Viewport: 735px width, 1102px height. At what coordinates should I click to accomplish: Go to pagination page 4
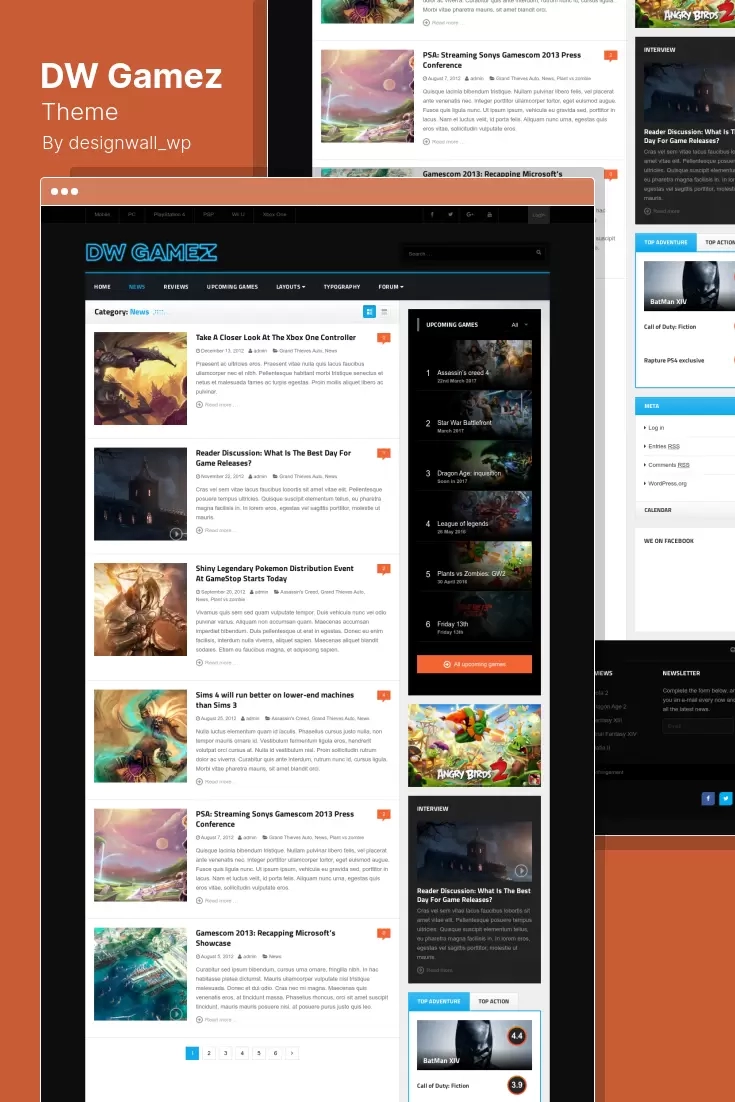pos(242,1053)
